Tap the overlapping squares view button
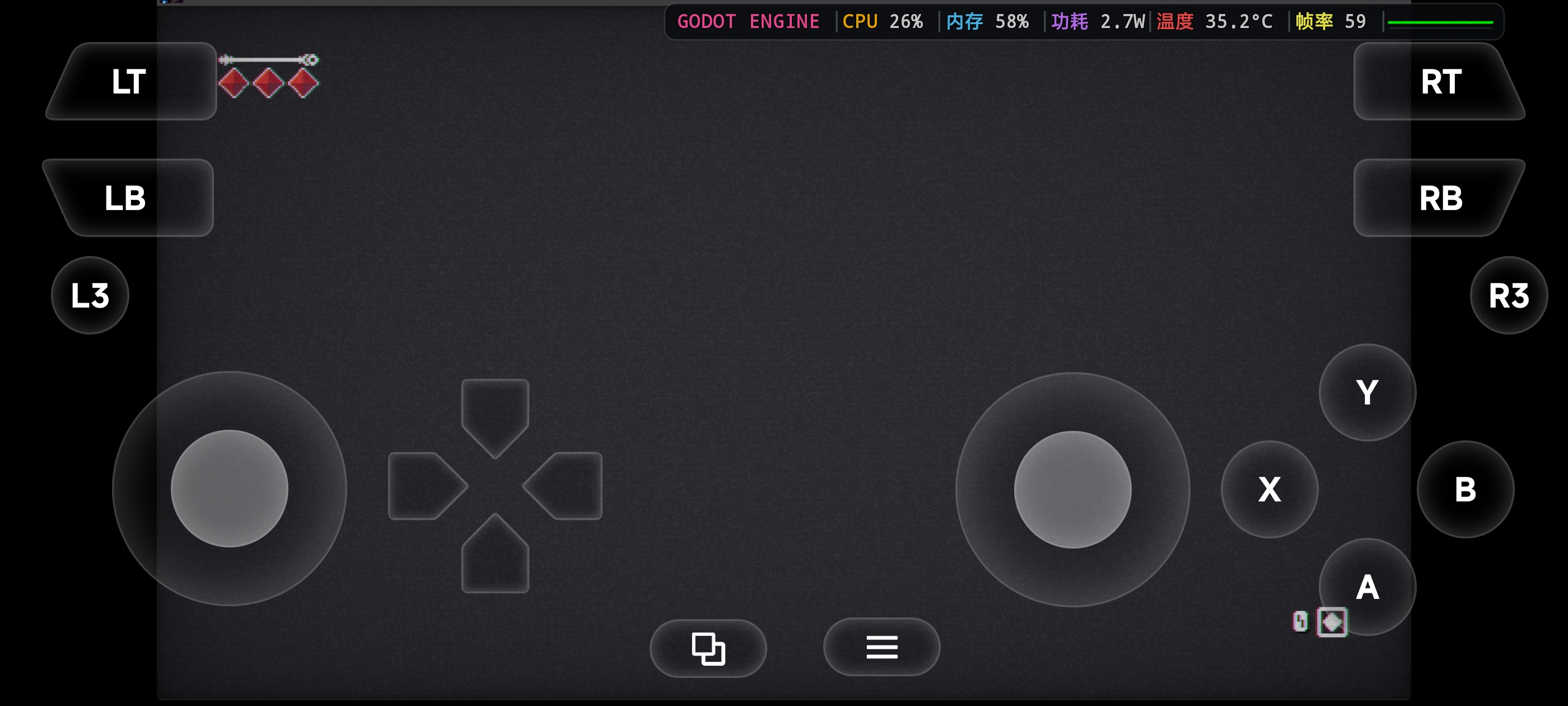 pyautogui.click(x=708, y=648)
